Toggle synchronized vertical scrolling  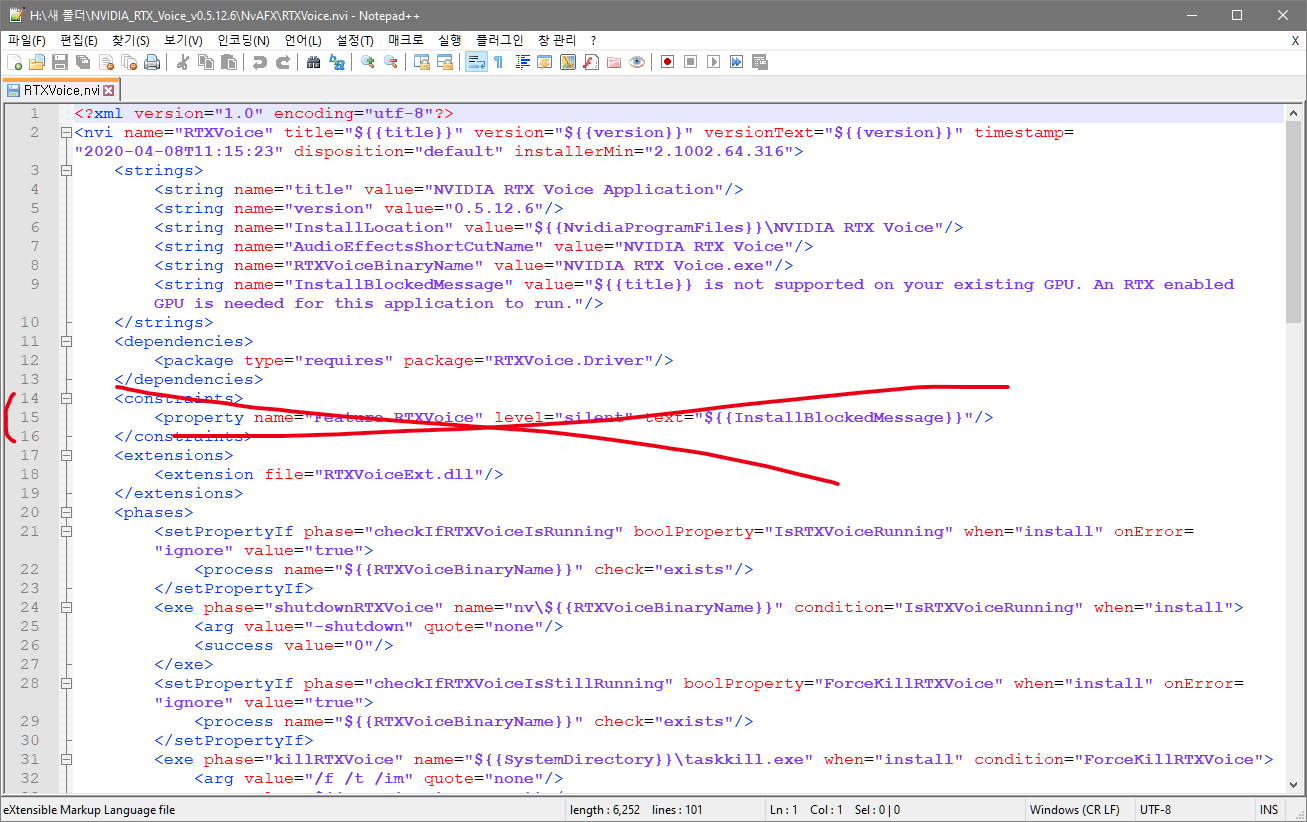click(422, 62)
